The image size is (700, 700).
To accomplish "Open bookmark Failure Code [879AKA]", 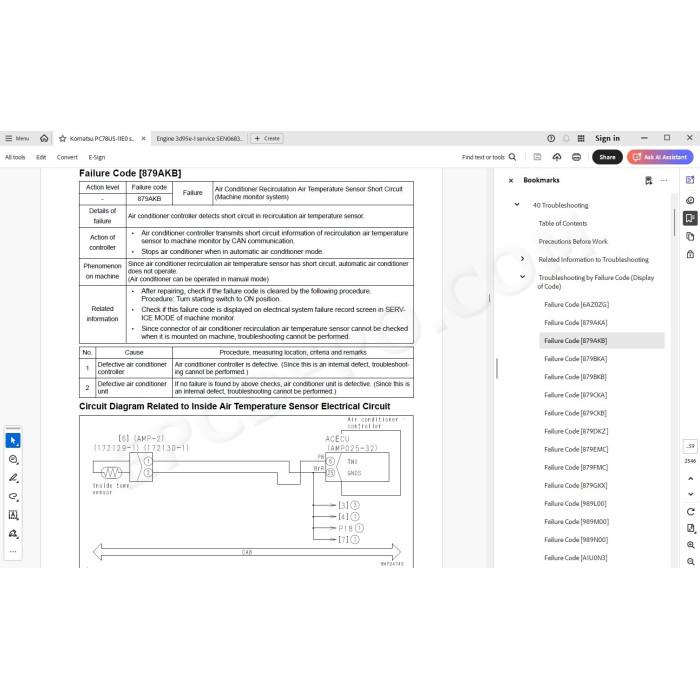I will 575,322.
